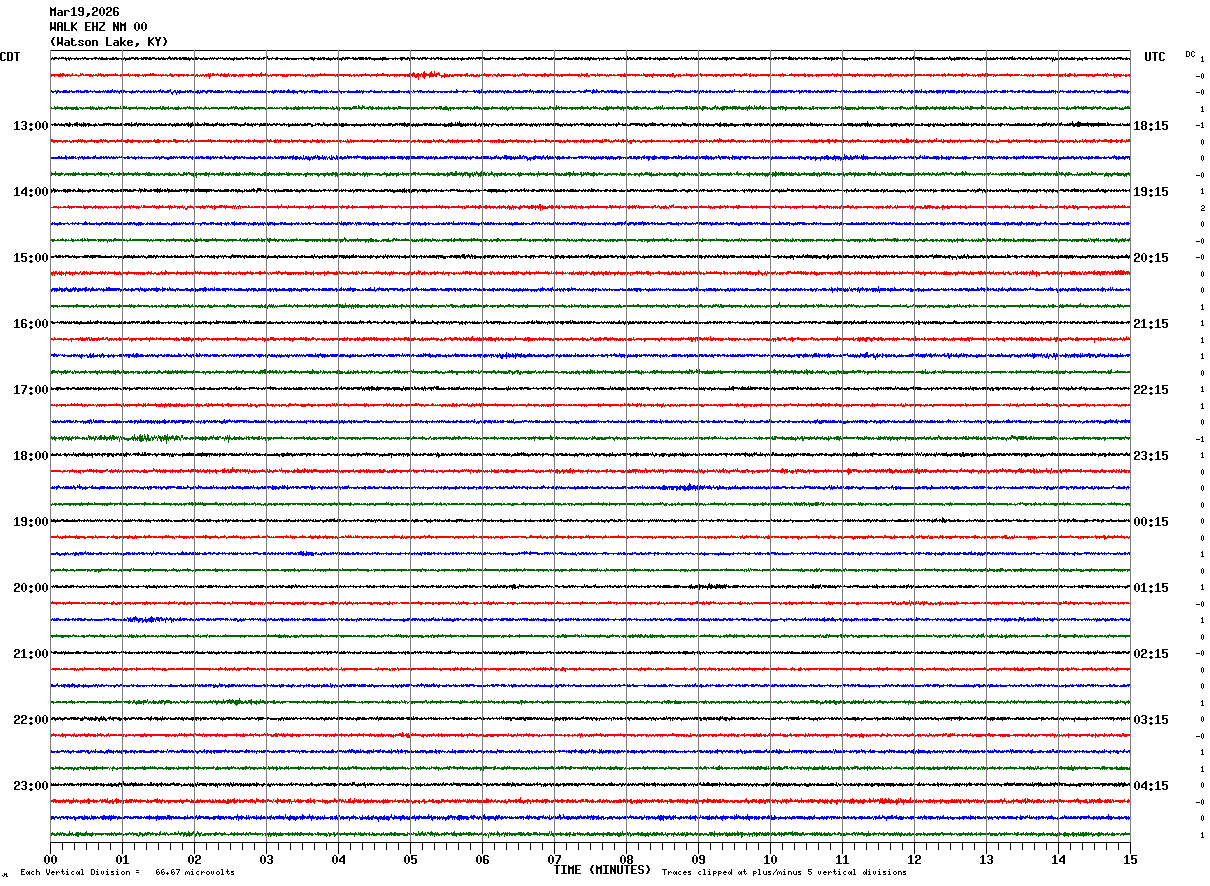Viewport: 1210px width, 886px height.
Task: Select the 20:00 CDT time label
Action: tap(31, 588)
